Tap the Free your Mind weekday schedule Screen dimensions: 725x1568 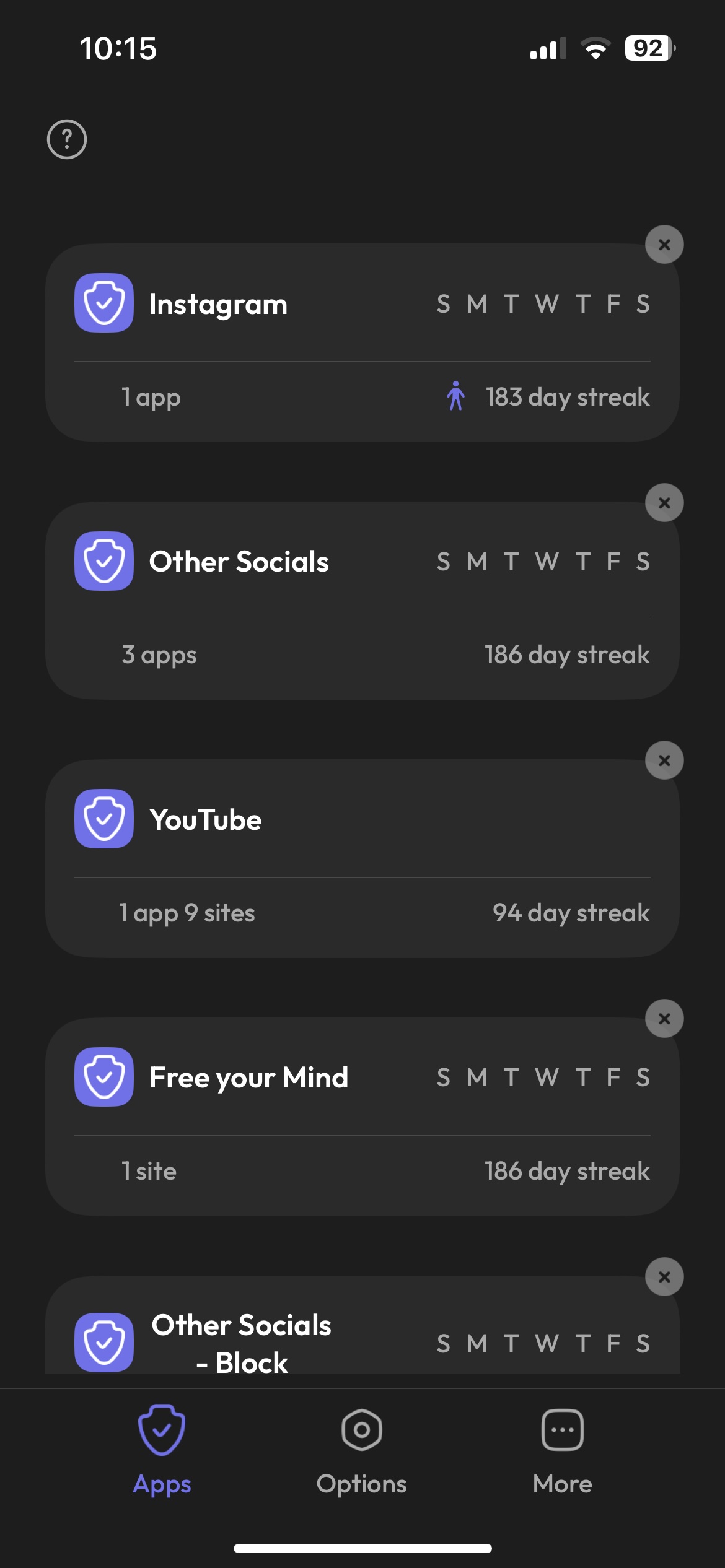point(543,1078)
